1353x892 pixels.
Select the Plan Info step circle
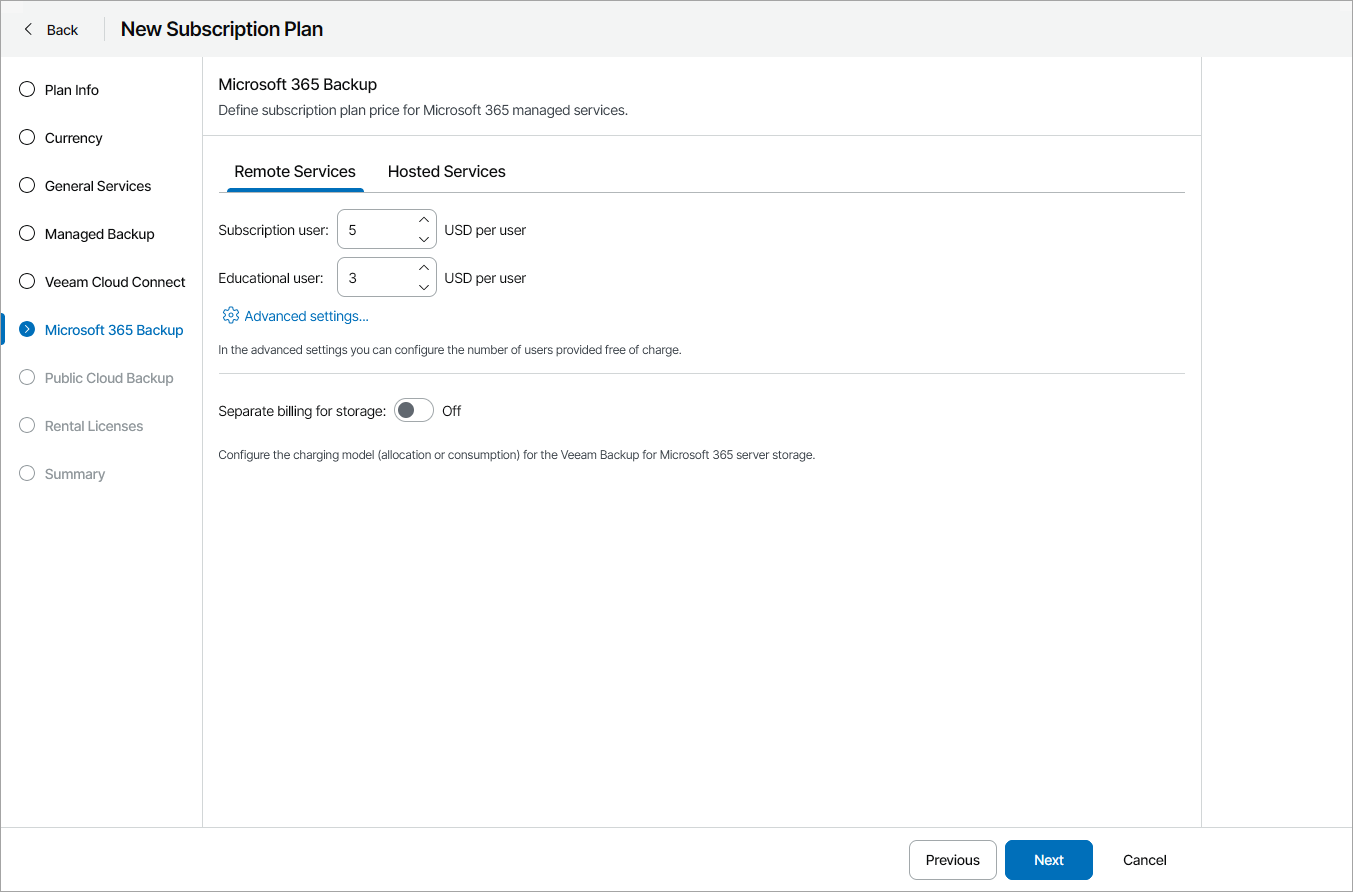pos(26,89)
